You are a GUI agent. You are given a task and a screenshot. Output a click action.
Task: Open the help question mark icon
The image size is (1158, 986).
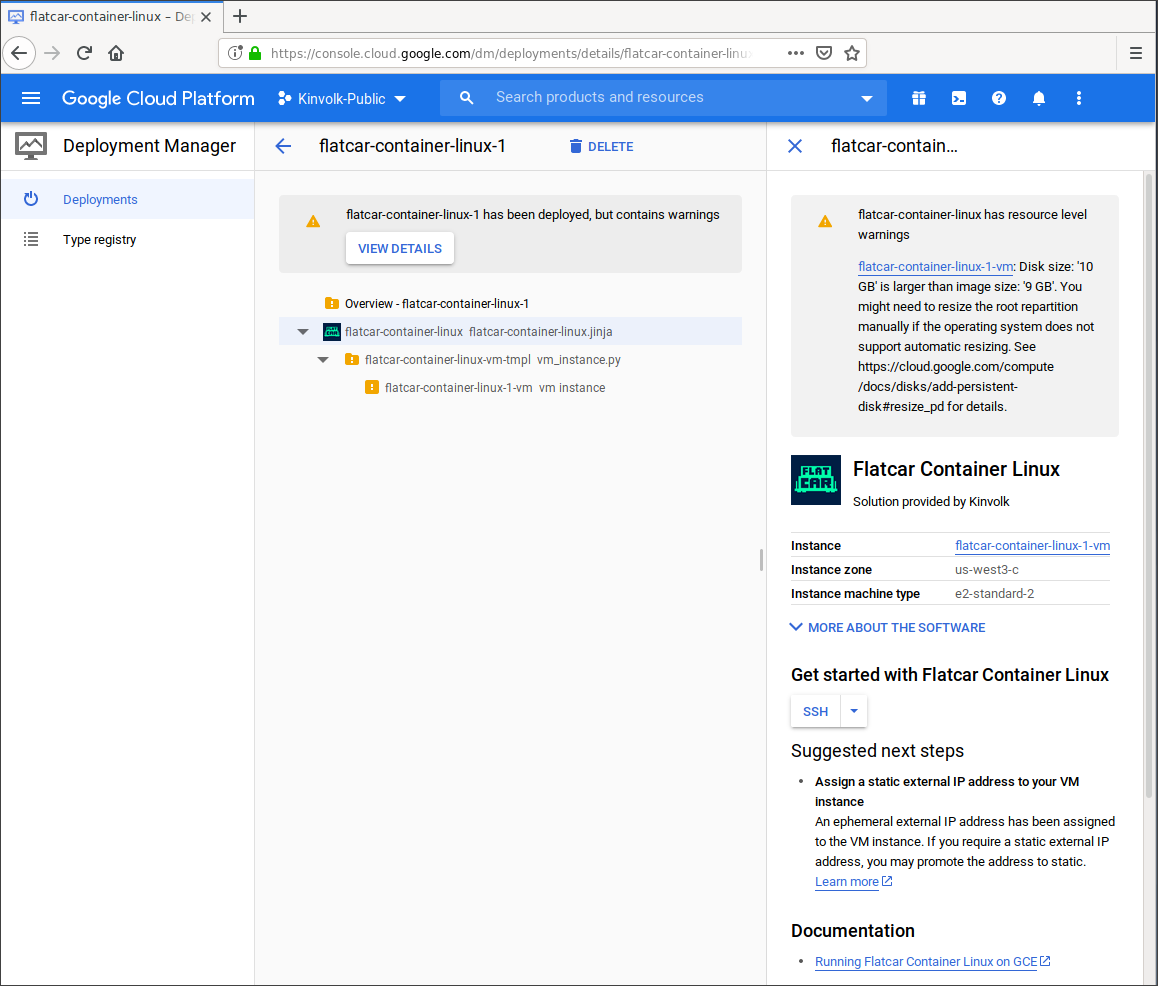click(x=998, y=98)
